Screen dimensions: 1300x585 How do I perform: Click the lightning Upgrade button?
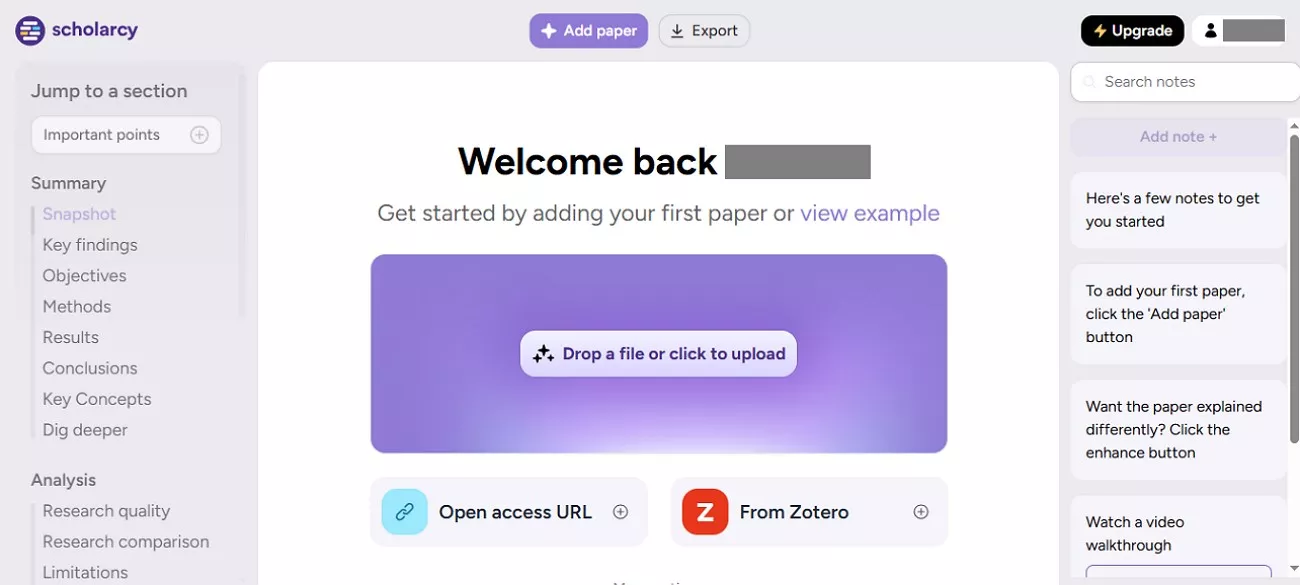pyautogui.click(x=1132, y=31)
